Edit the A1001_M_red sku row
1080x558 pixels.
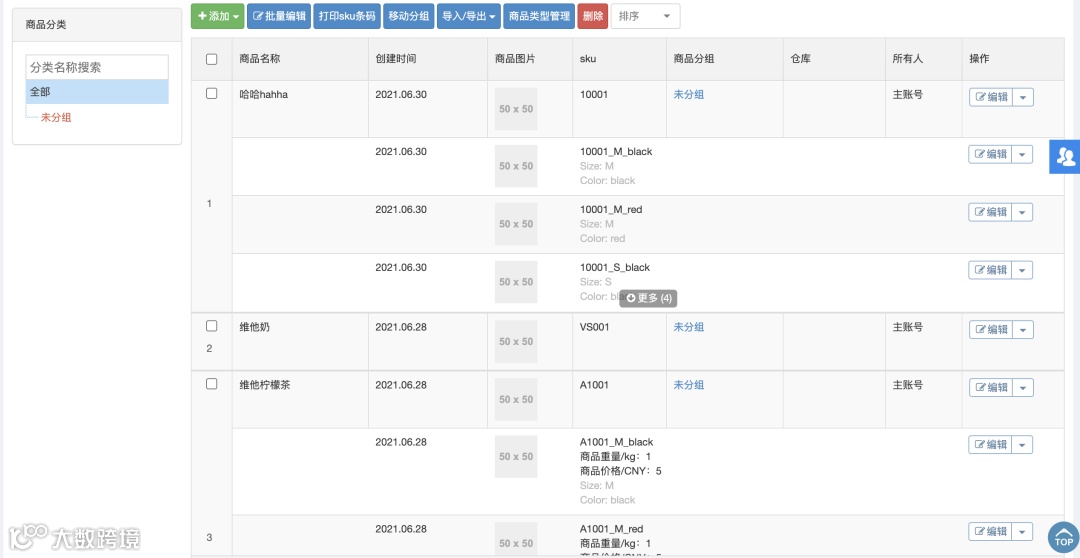990,532
